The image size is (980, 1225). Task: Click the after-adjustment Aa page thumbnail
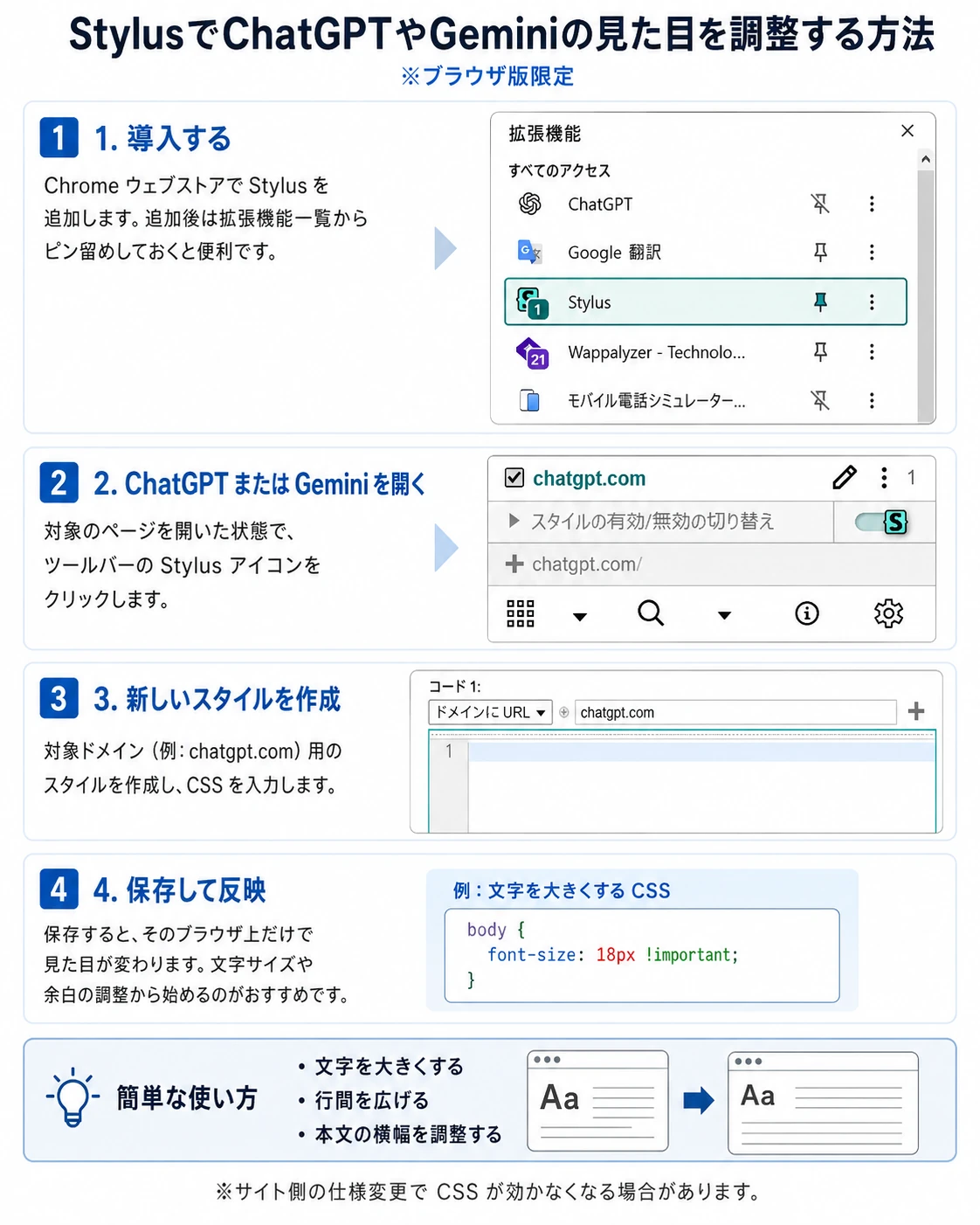[823, 1103]
